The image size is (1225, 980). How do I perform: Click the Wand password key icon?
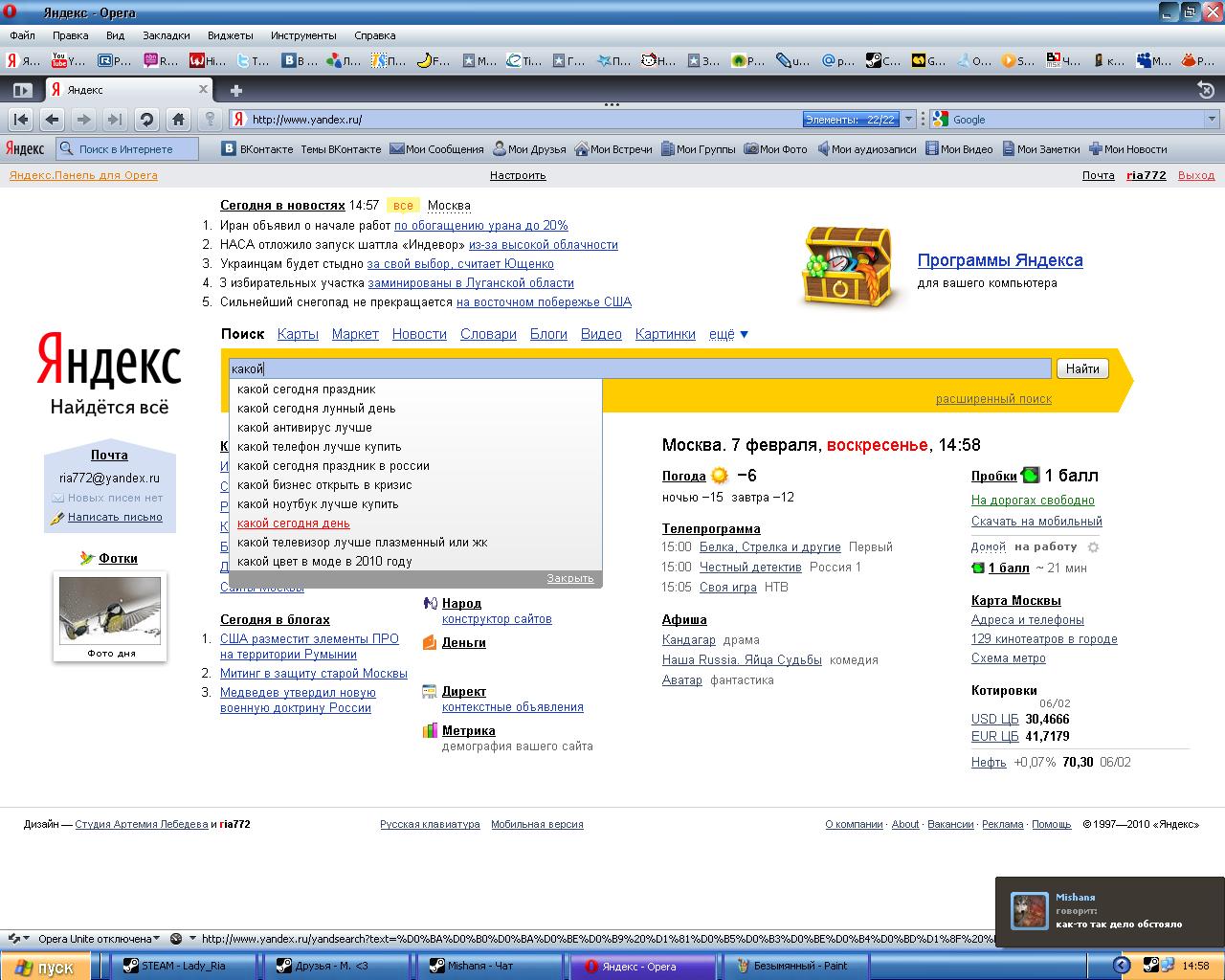pos(210,120)
